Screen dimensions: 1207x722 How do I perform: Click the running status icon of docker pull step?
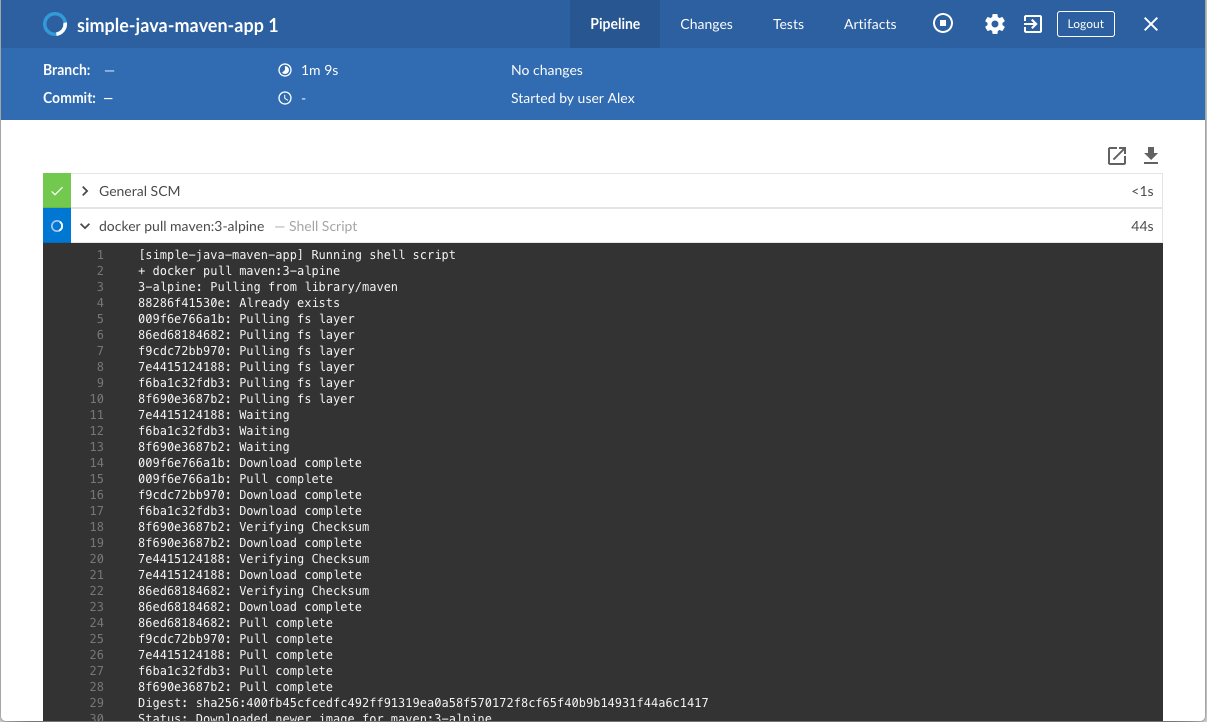coord(57,227)
